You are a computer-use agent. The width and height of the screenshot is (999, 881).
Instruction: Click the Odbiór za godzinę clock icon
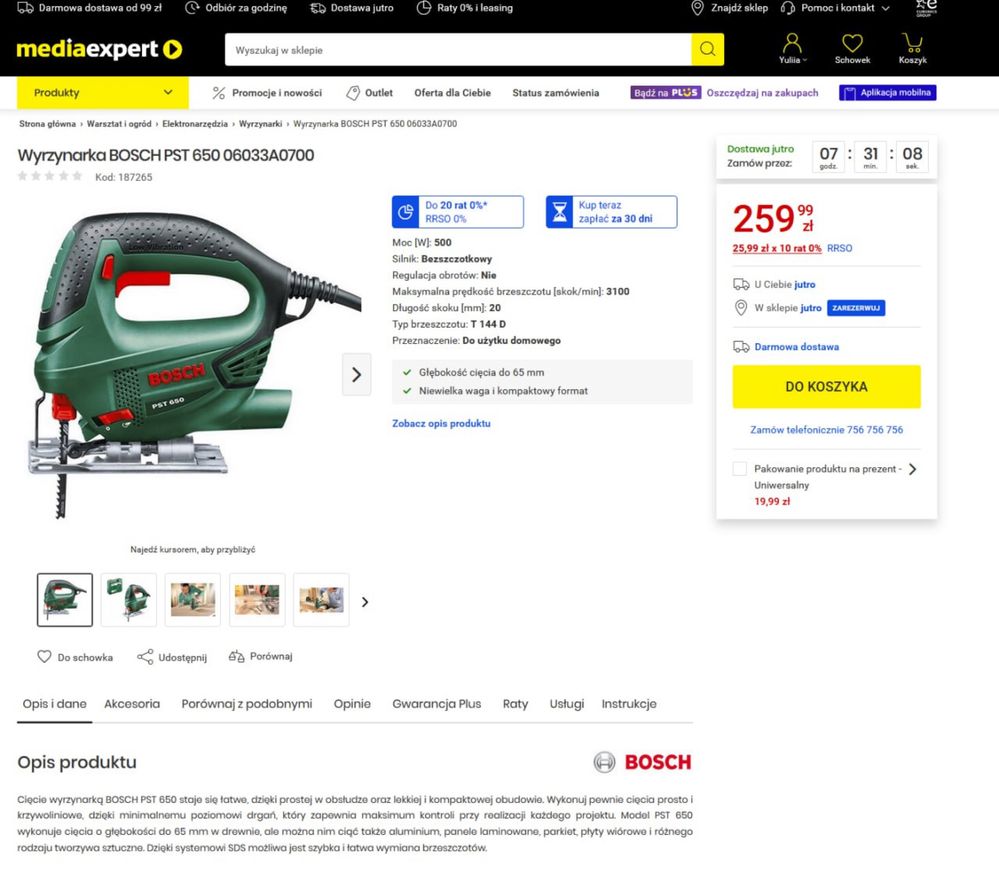coord(192,8)
